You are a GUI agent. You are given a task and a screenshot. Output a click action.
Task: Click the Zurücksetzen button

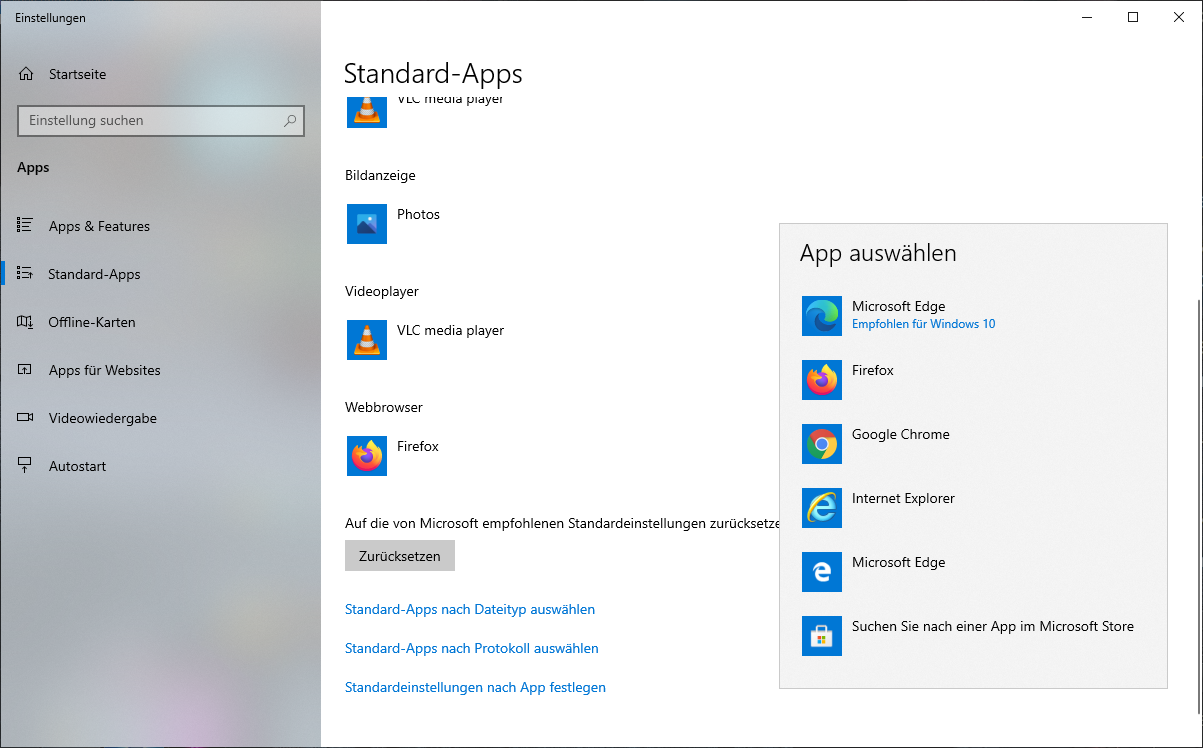[x=400, y=556]
